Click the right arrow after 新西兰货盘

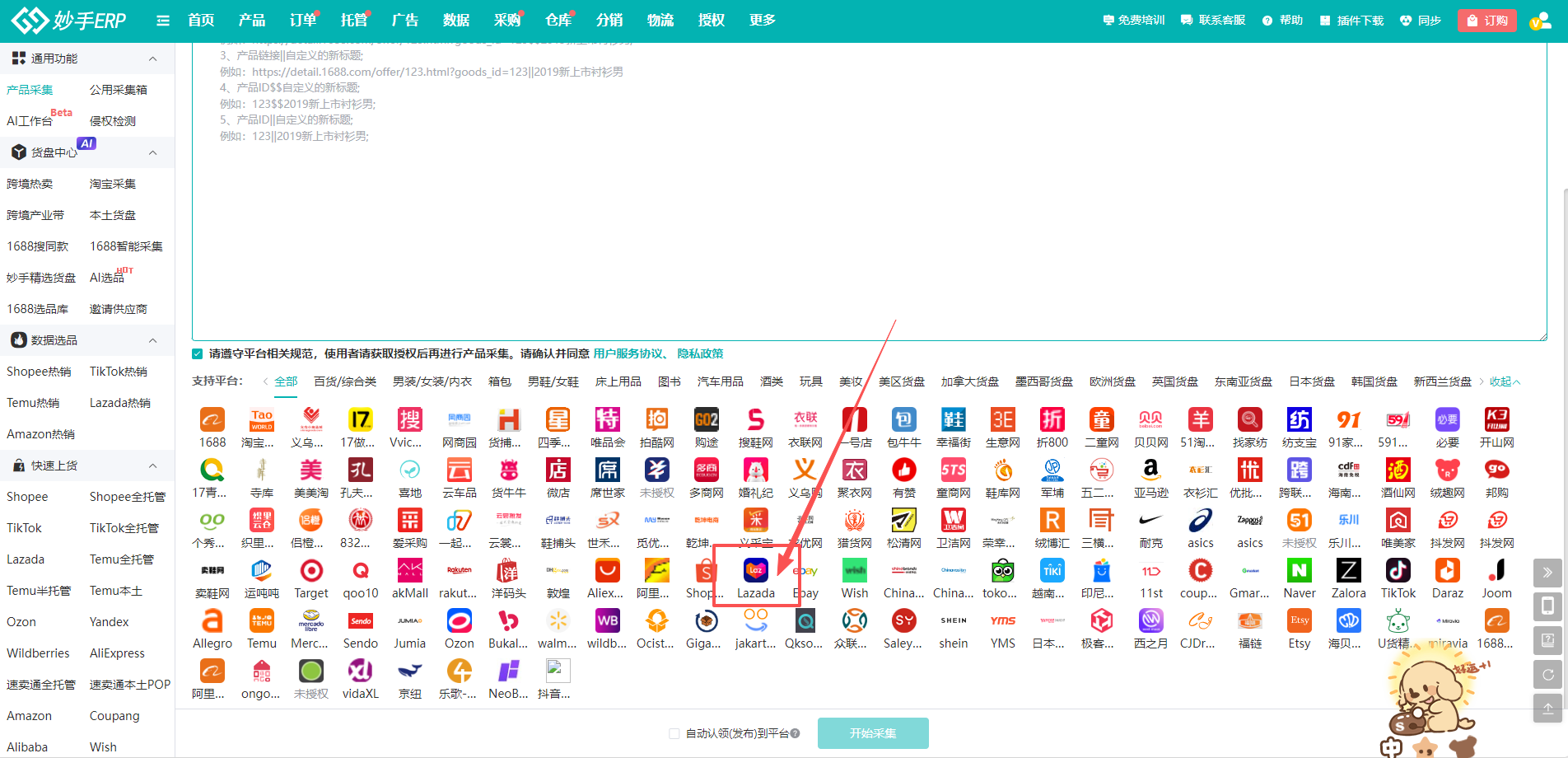tap(1482, 381)
